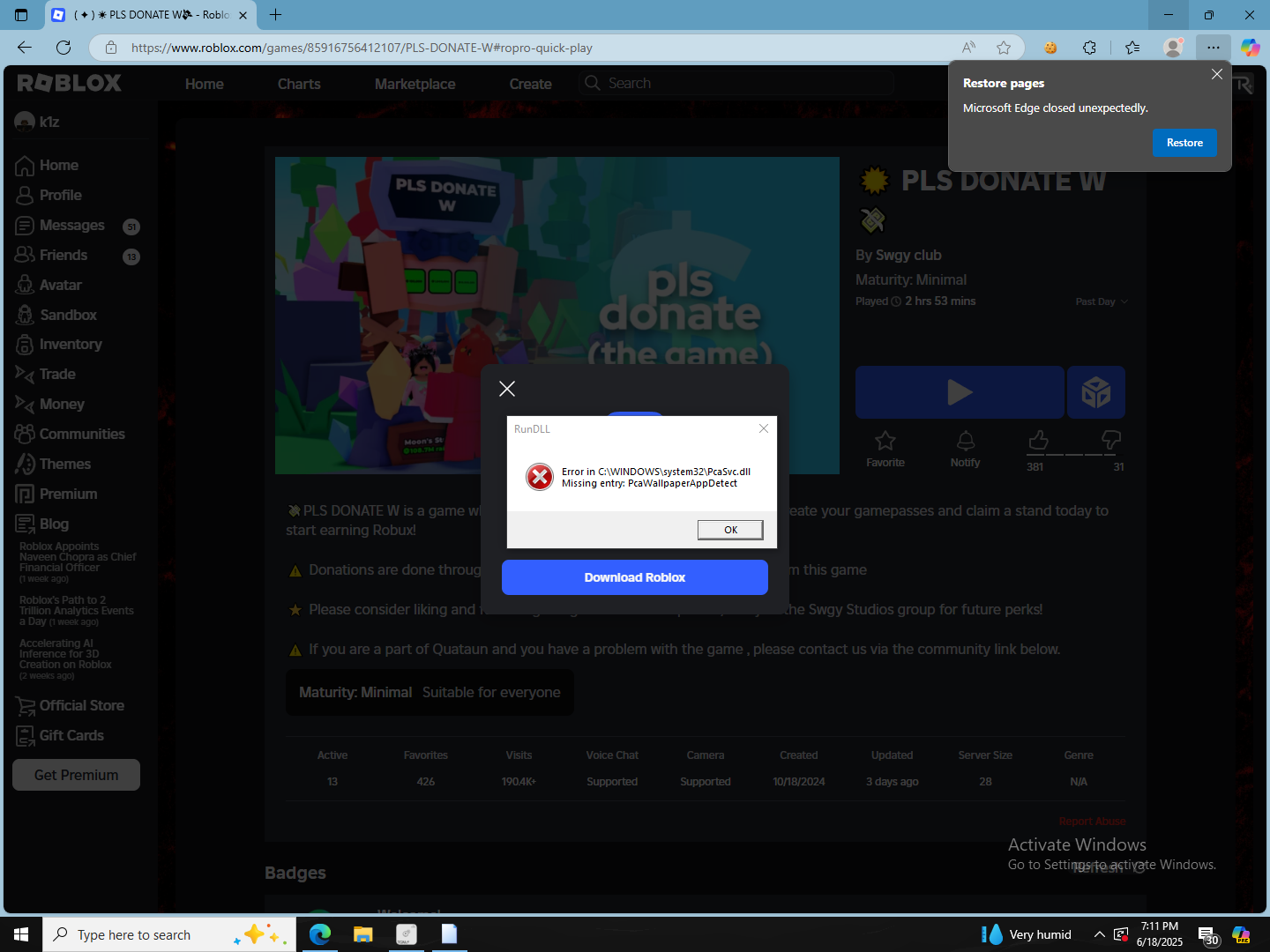Open the Trade sidebar item
This screenshot has height=952, width=1270.
click(46, 375)
